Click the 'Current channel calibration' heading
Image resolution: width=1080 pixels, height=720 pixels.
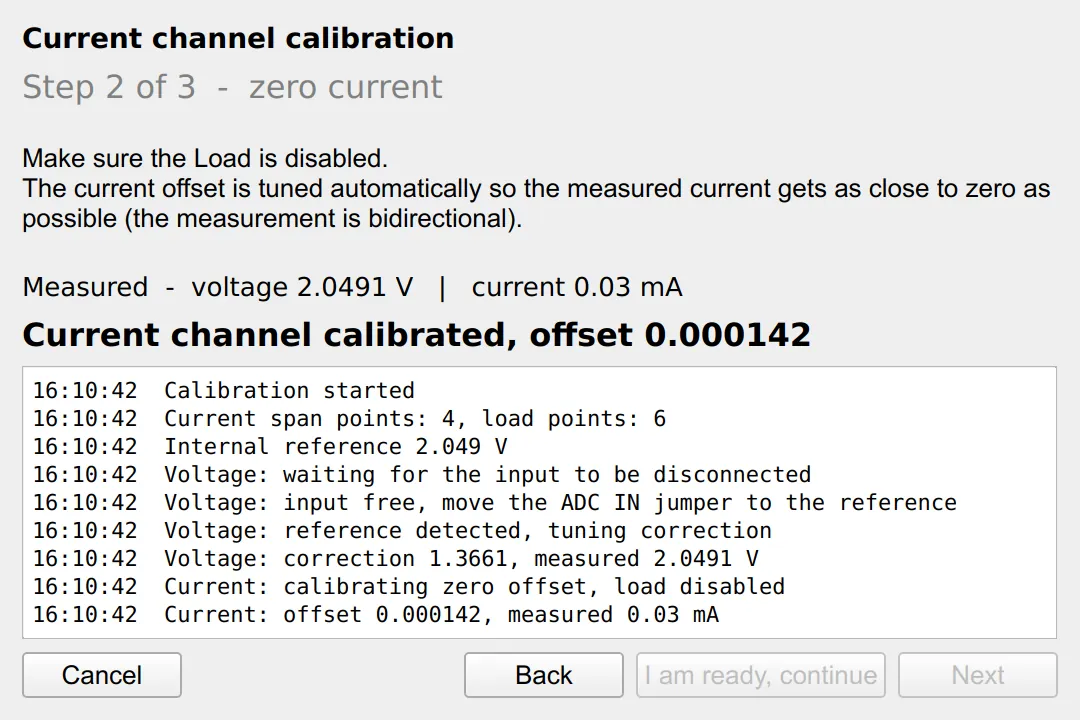coord(238,38)
